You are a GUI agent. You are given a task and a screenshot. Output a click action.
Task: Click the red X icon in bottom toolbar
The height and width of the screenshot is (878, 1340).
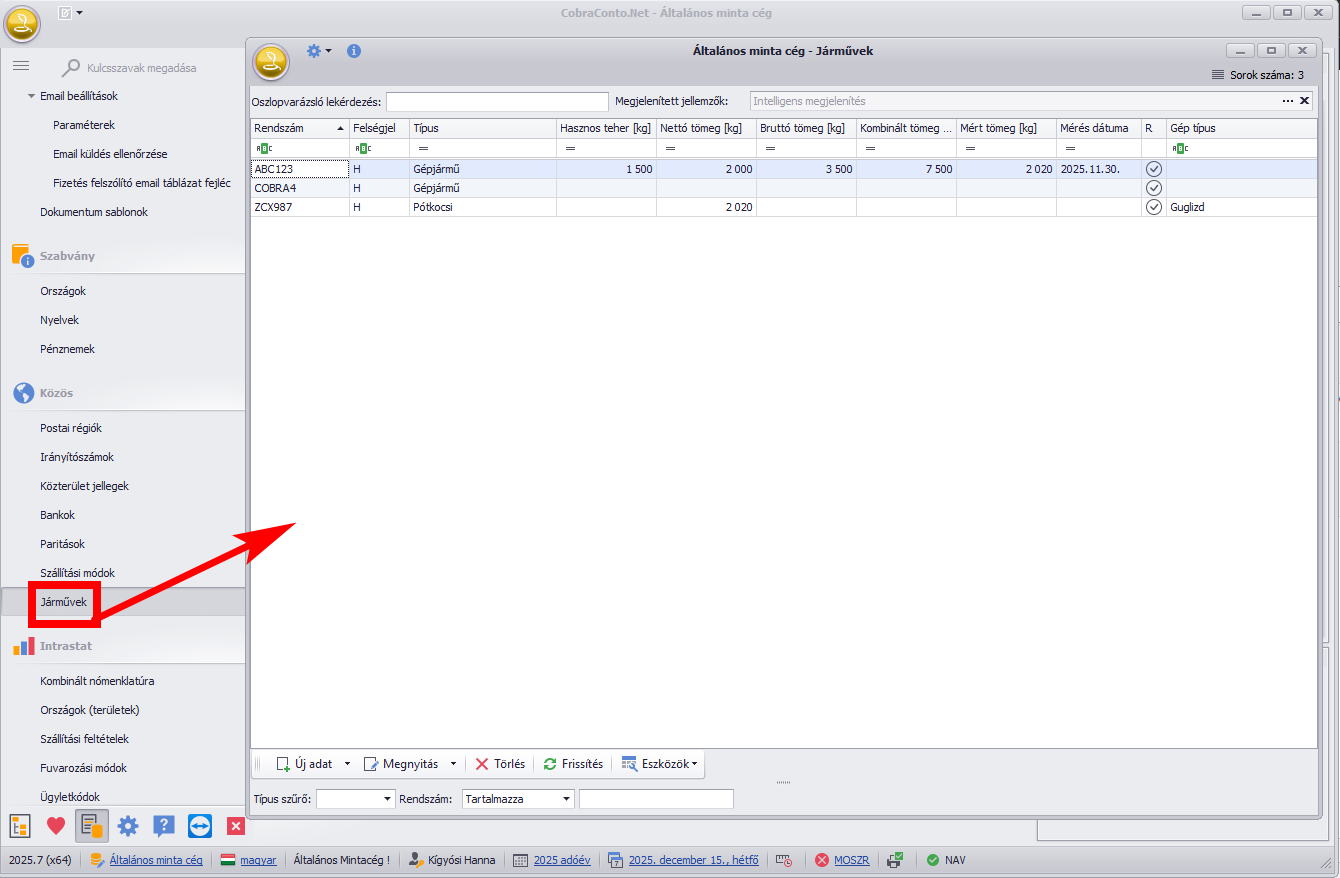236,826
